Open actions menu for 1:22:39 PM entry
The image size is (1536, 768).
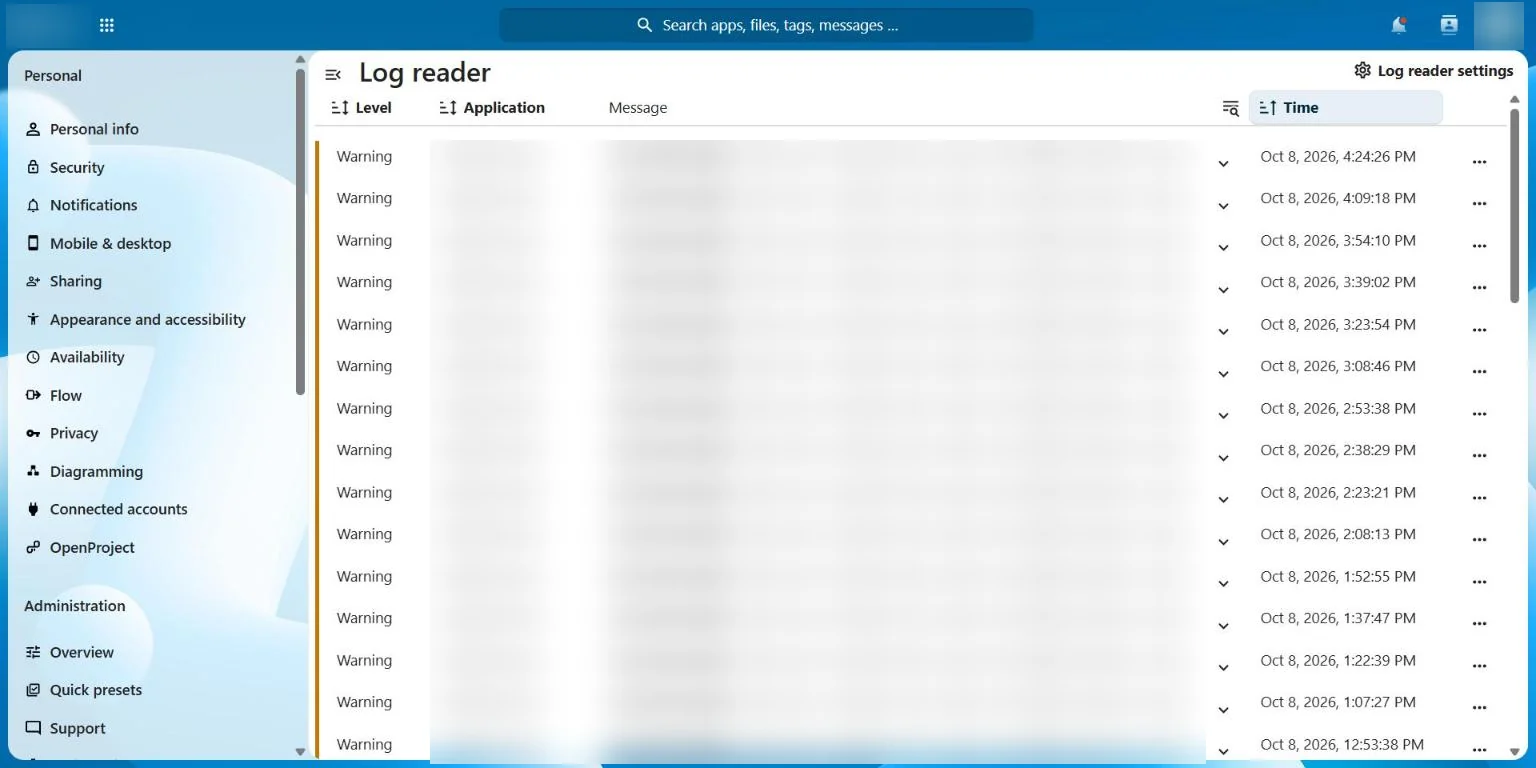click(x=1480, y=666)
